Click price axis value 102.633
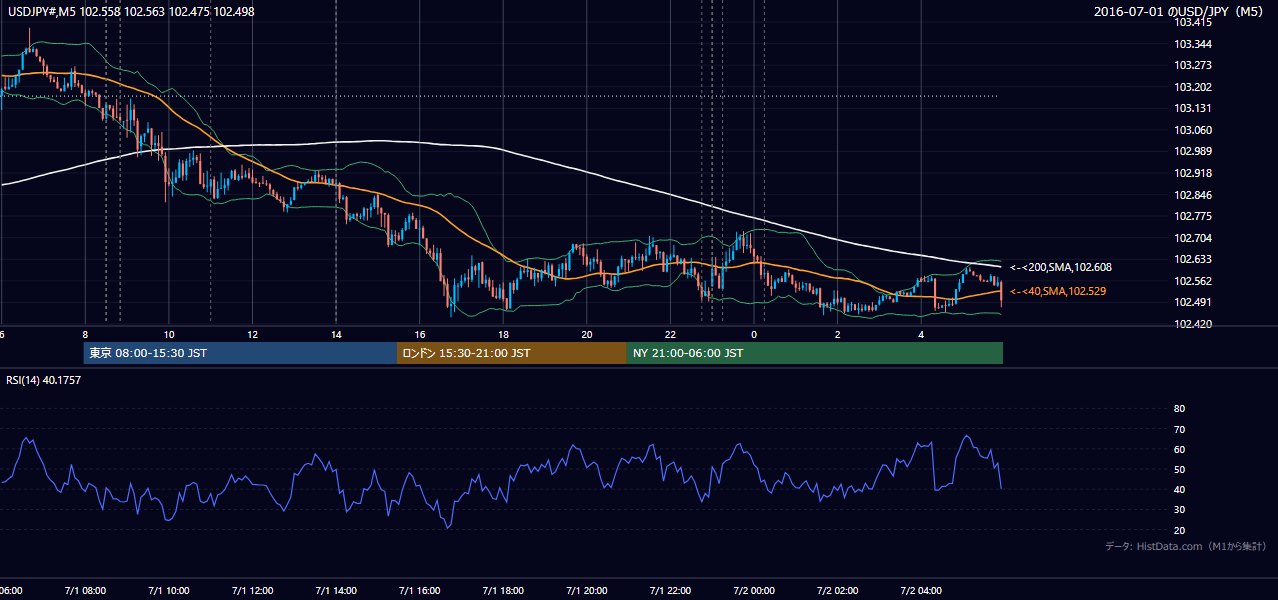Viewport: 1278px width, 600px height. [1193, 259]
